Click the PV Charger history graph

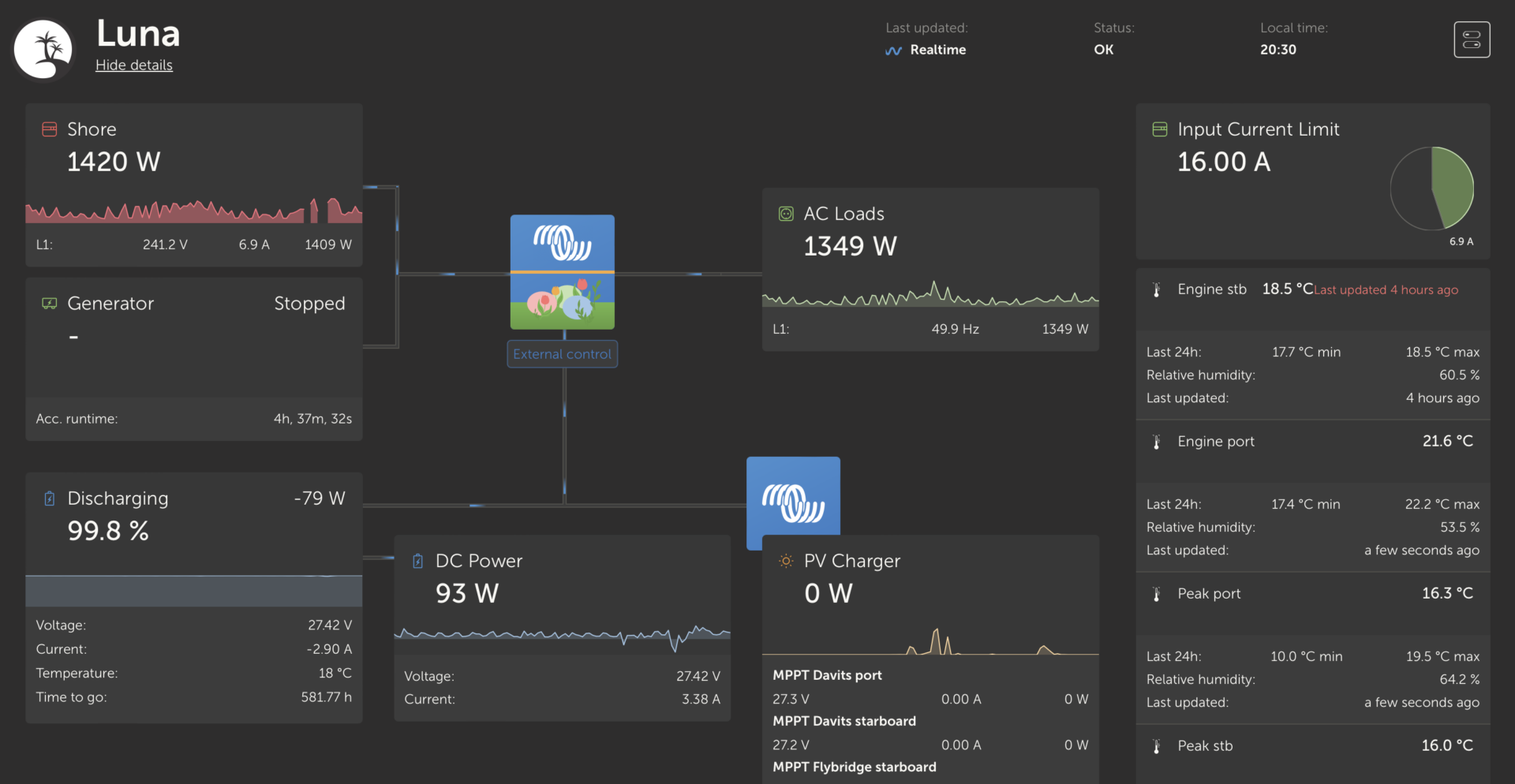(930, 640)
